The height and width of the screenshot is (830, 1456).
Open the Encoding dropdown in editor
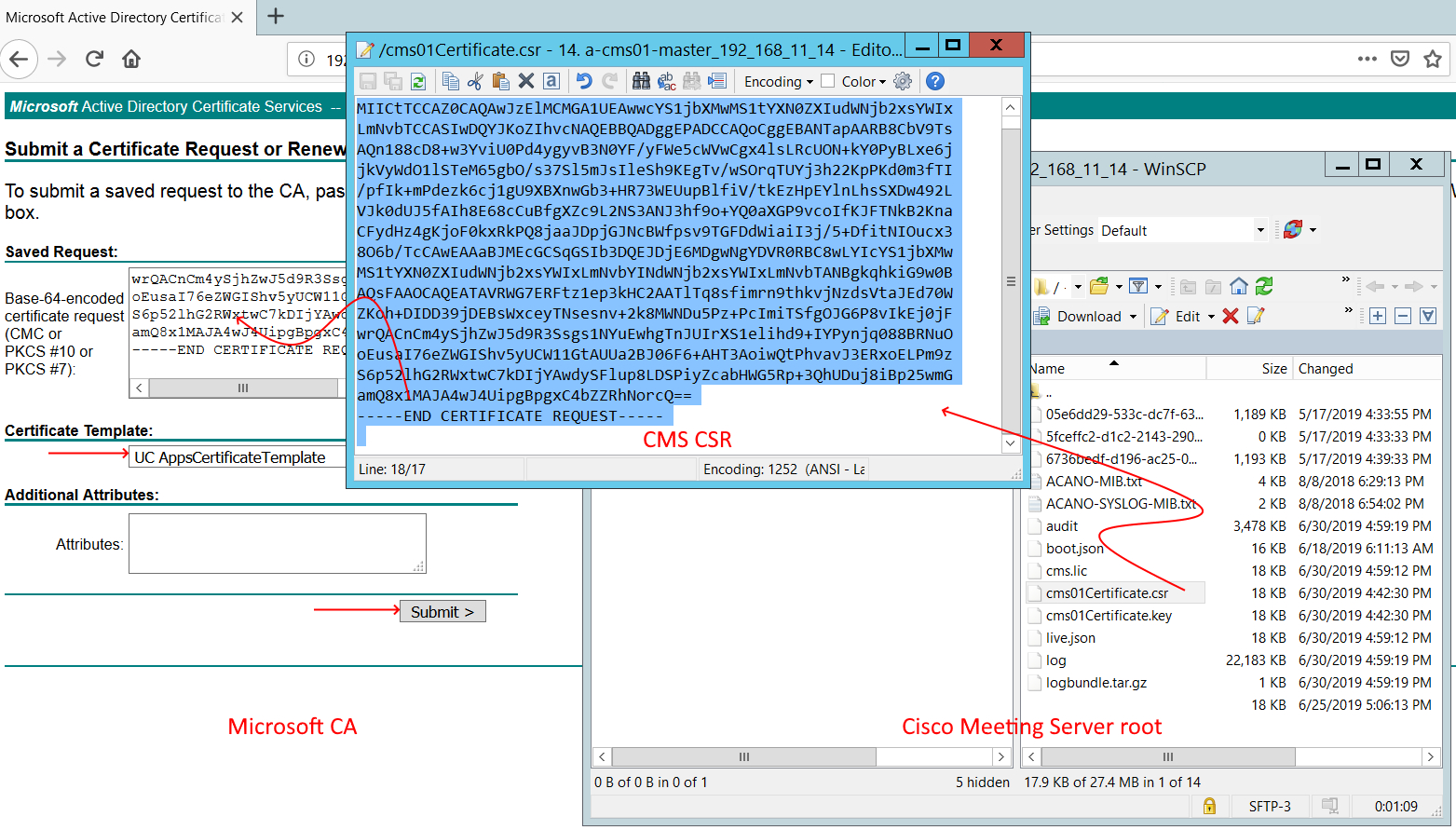pyautogui.click(x=779, y=82)
